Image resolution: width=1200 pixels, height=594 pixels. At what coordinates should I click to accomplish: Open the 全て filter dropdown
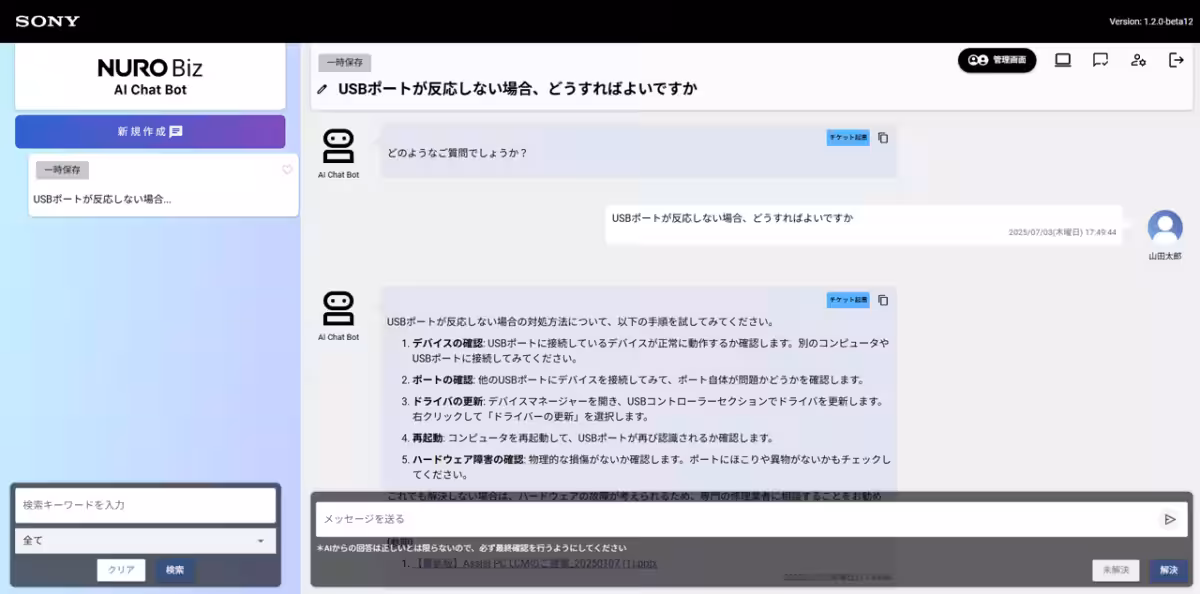point(145,540)
